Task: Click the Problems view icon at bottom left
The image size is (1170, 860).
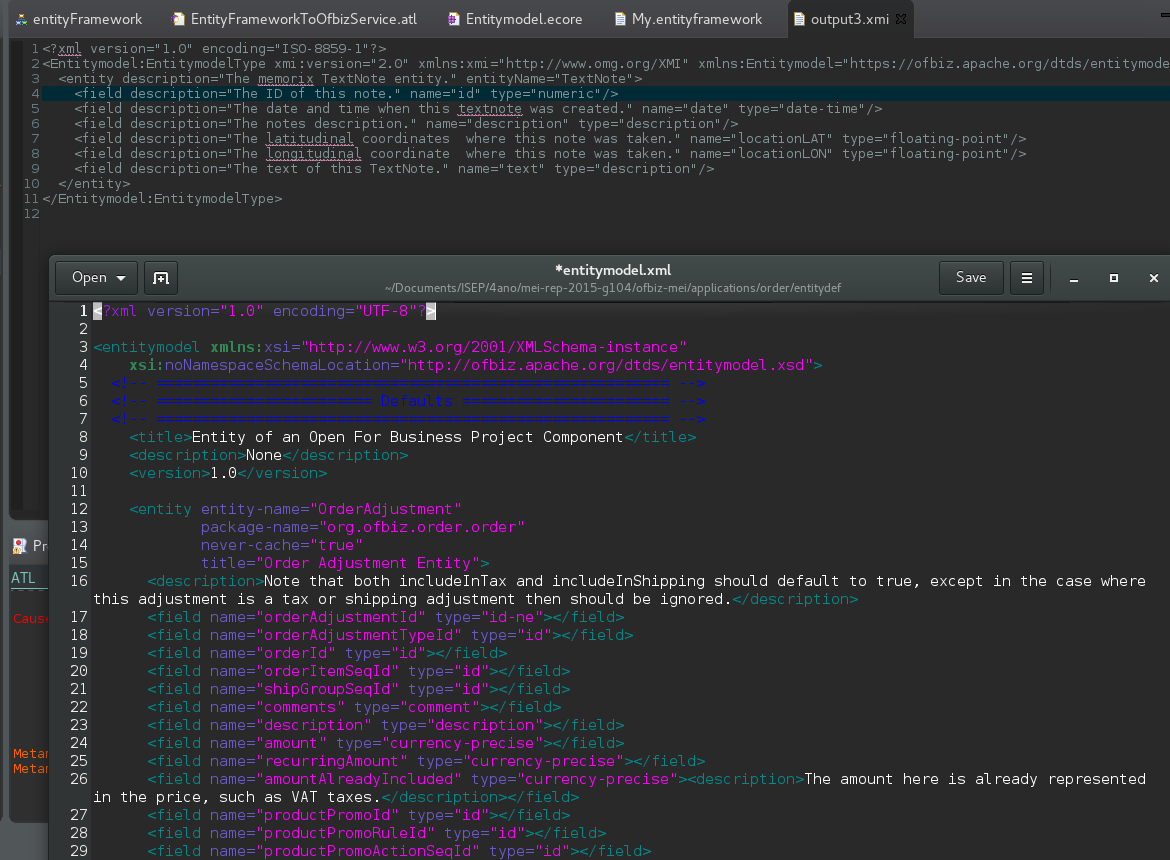Action: pos(20,546)
